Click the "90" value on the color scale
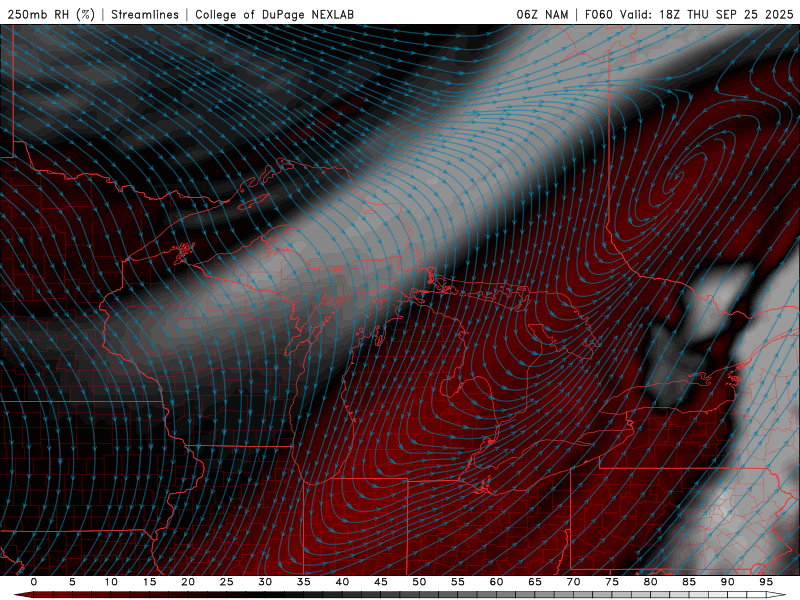 point(728,582)
